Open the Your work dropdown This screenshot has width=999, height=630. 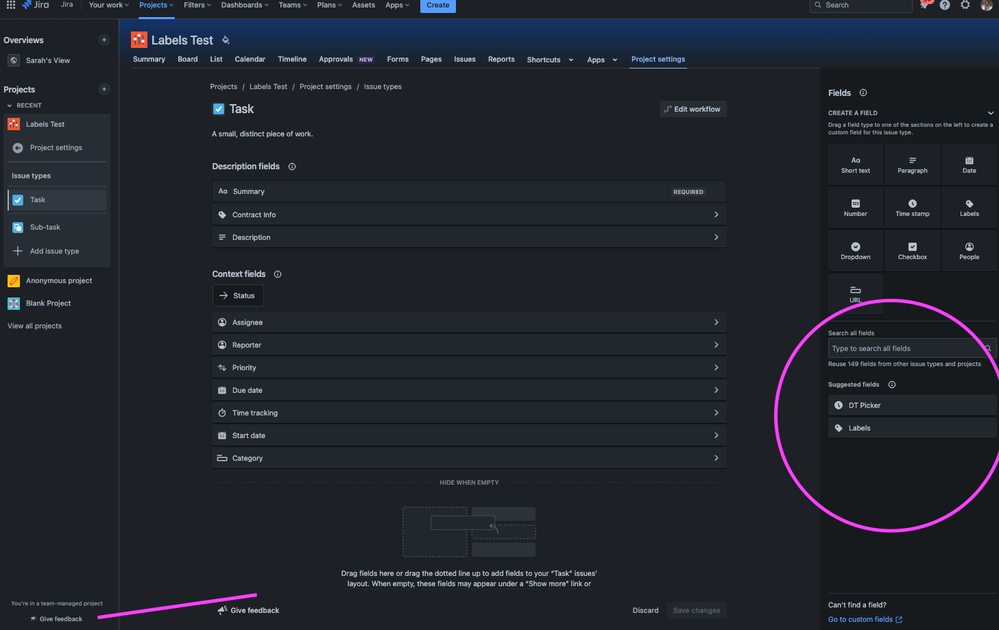[108, 5]
